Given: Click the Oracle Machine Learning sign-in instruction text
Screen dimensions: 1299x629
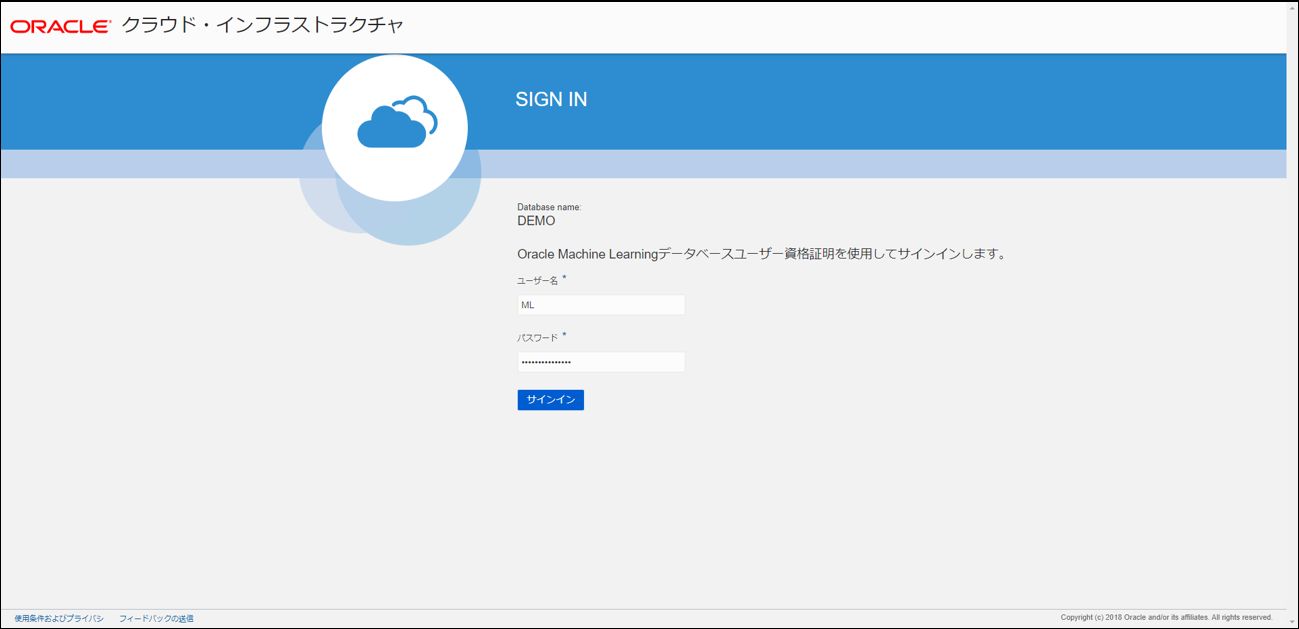Looking at the screenshot, I should pos(761,254).
